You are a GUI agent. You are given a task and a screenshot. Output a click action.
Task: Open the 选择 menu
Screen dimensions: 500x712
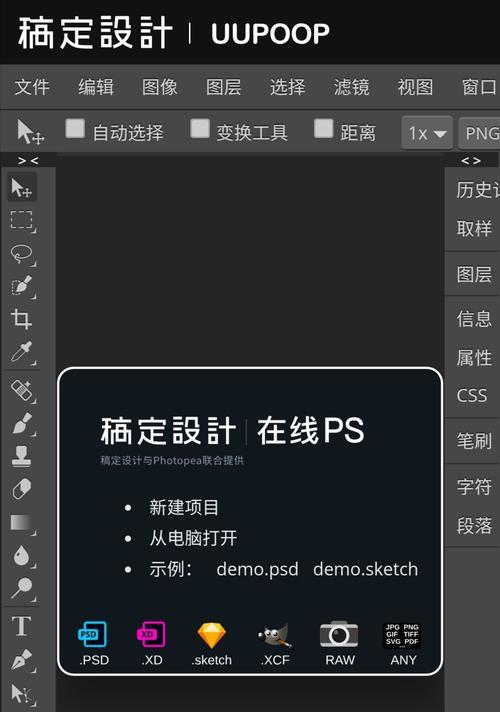[287, 87]
